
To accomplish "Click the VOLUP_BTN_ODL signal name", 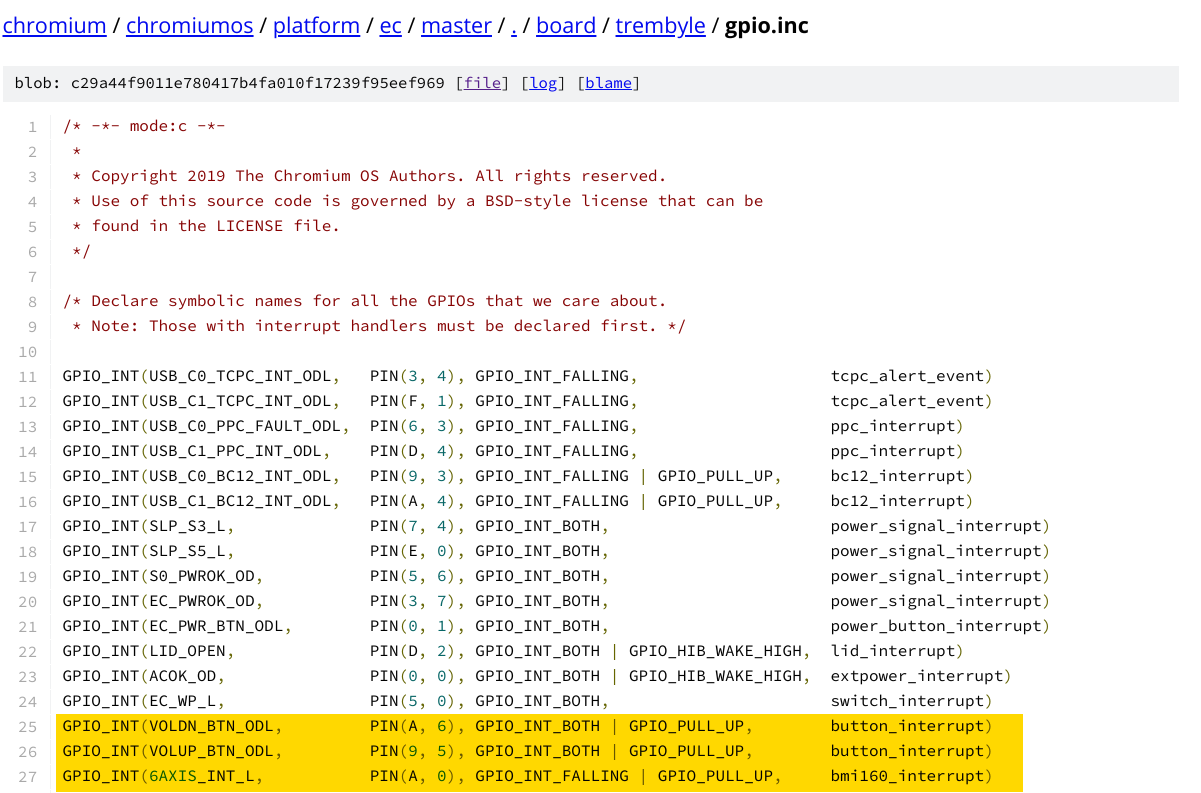I will [x=211, y=751].
